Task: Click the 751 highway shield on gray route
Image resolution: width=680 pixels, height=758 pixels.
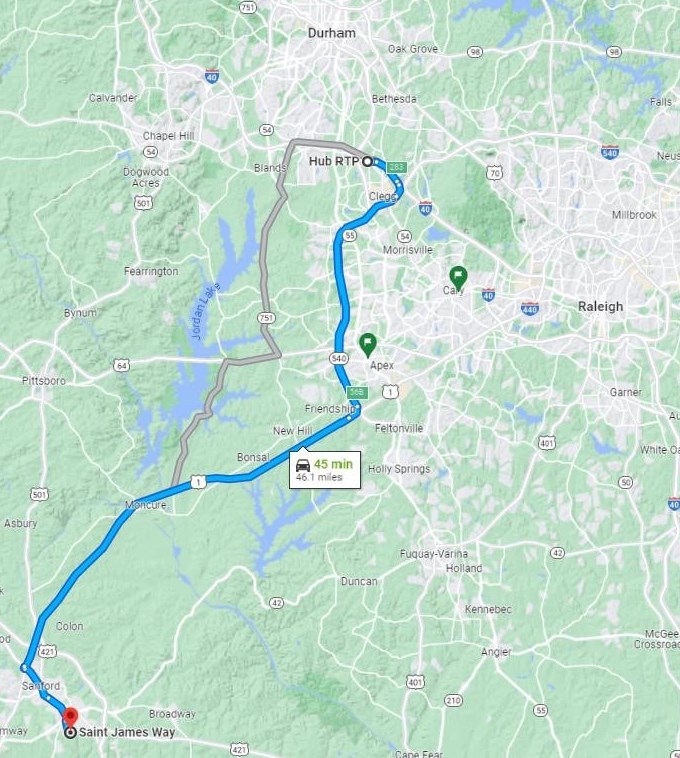Action: click(x=267, y=318)
